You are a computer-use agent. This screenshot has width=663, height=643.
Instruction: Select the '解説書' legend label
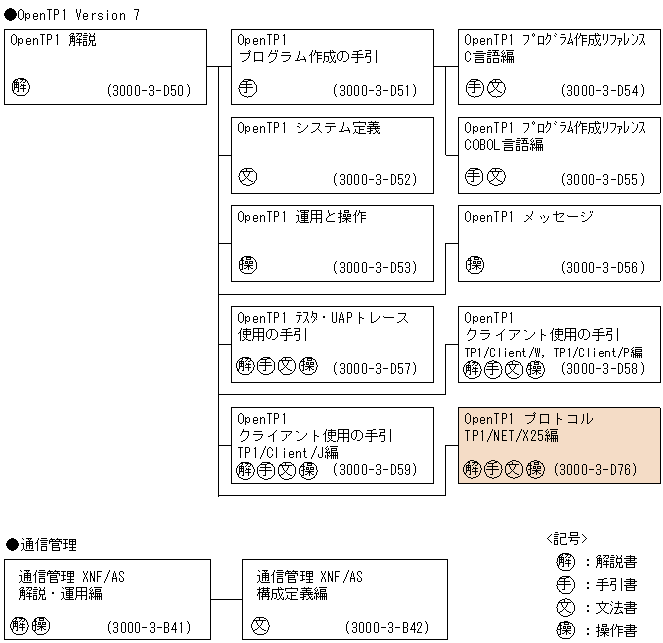pos(616,562)
